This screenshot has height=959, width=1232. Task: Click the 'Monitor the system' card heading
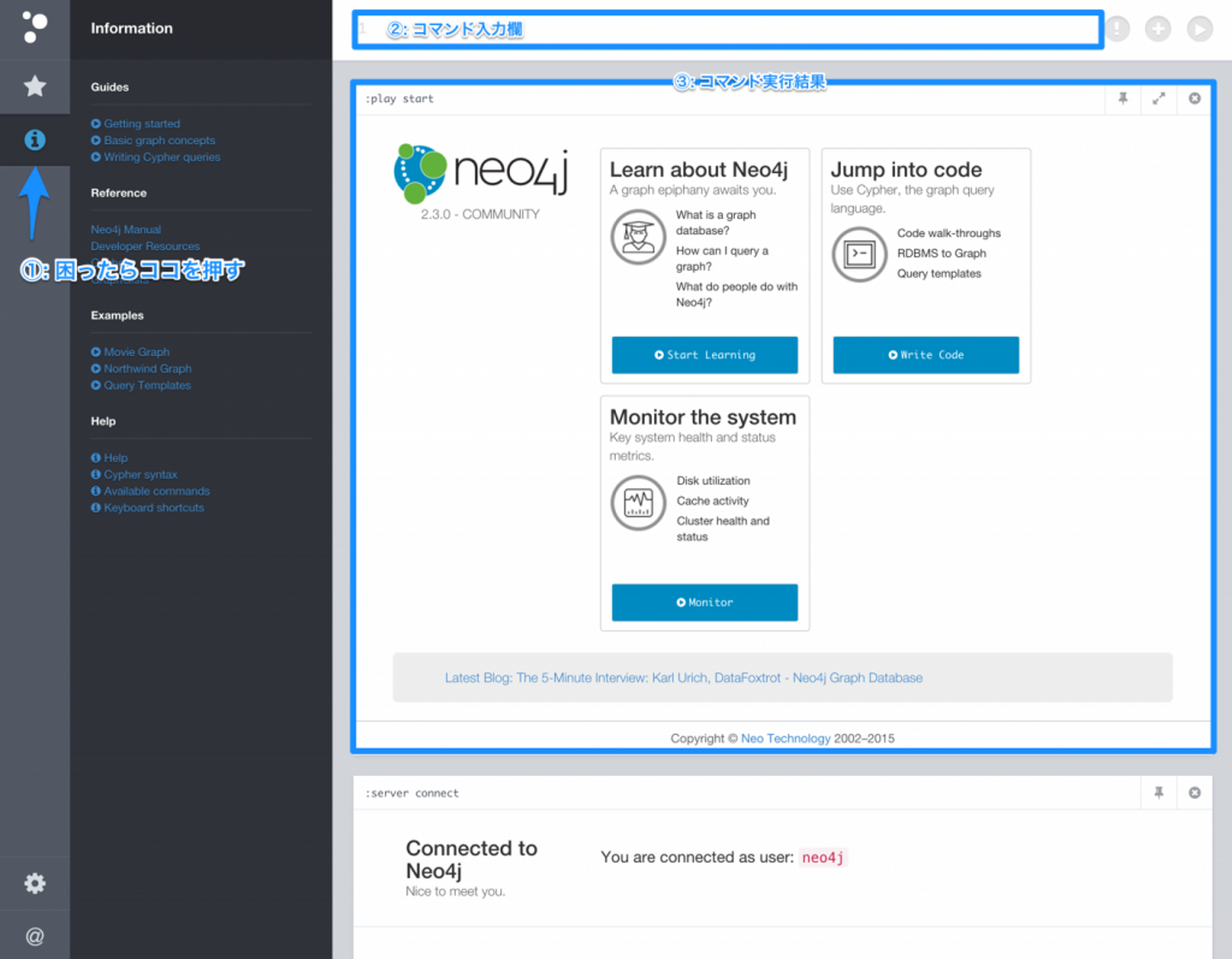(703, 417)
